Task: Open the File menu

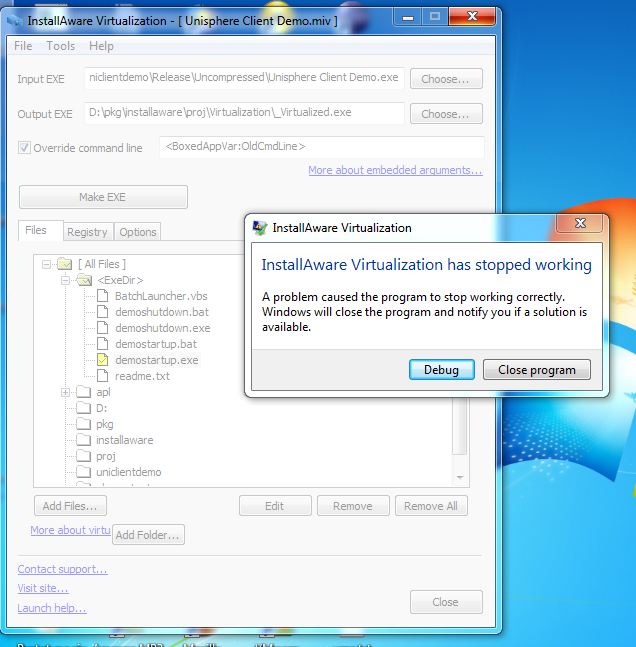Action: (x=23, y=46)
